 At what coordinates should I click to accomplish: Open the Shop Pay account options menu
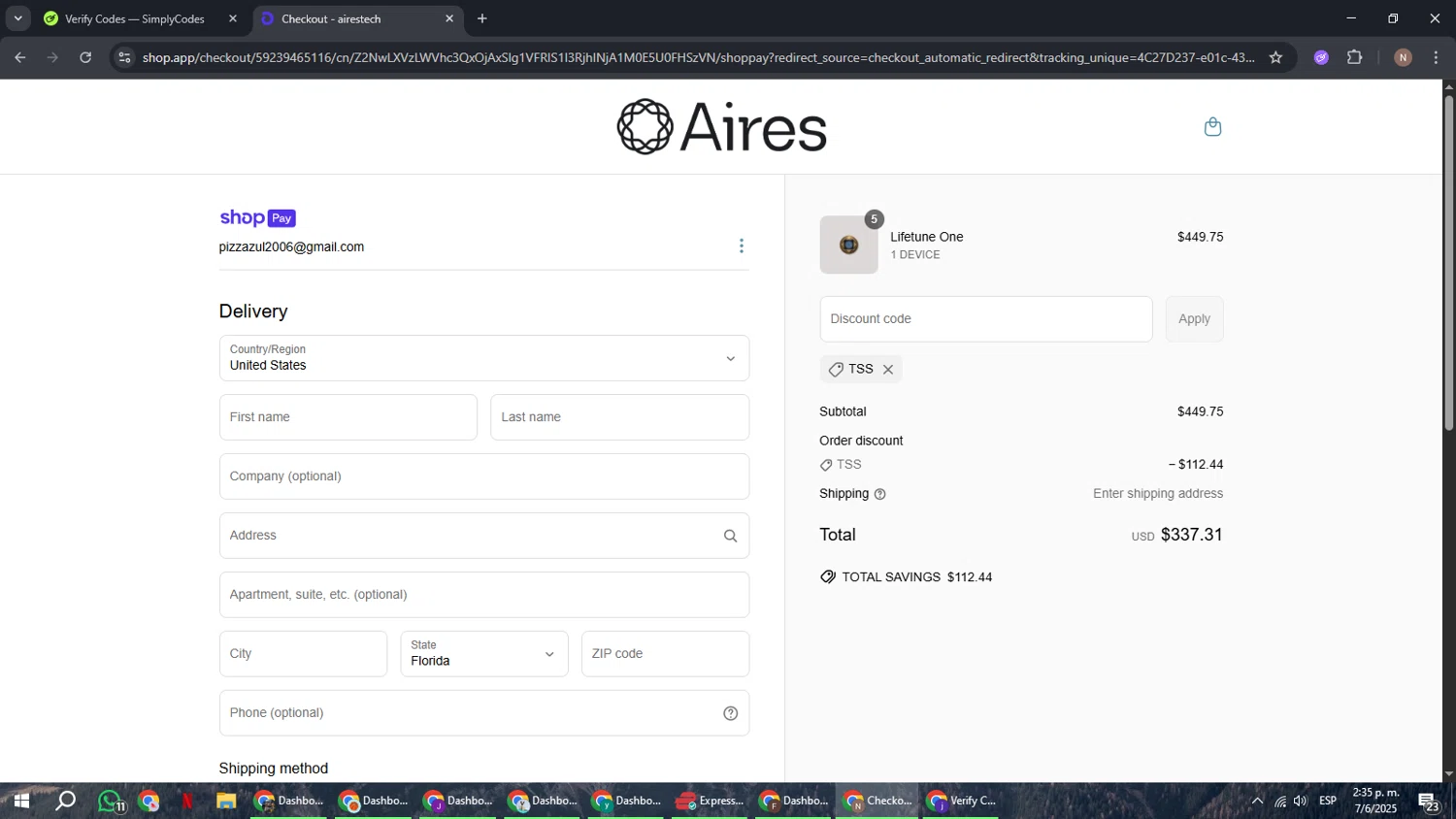[x=742, y=246]
